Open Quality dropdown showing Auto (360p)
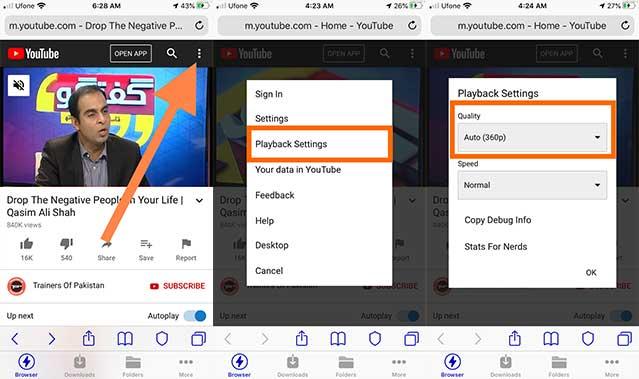The image size is (639, 379). (x=532, y=137)
